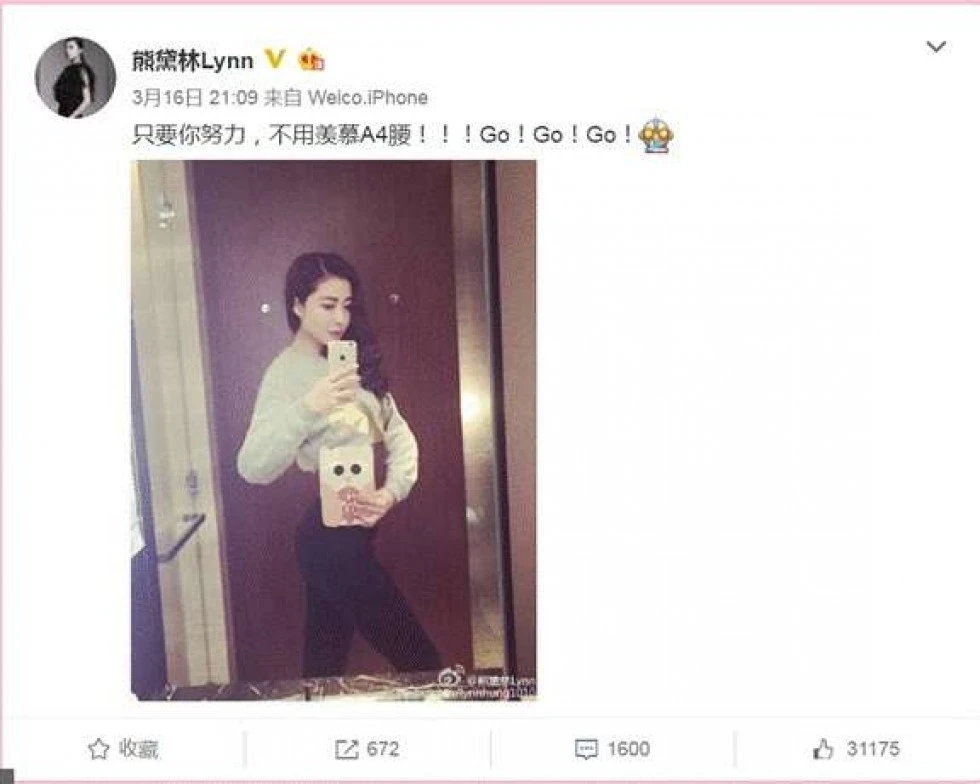980x784 pixels.
Task: Click the membership crown badge icon
Action: [x=311, y=60]
